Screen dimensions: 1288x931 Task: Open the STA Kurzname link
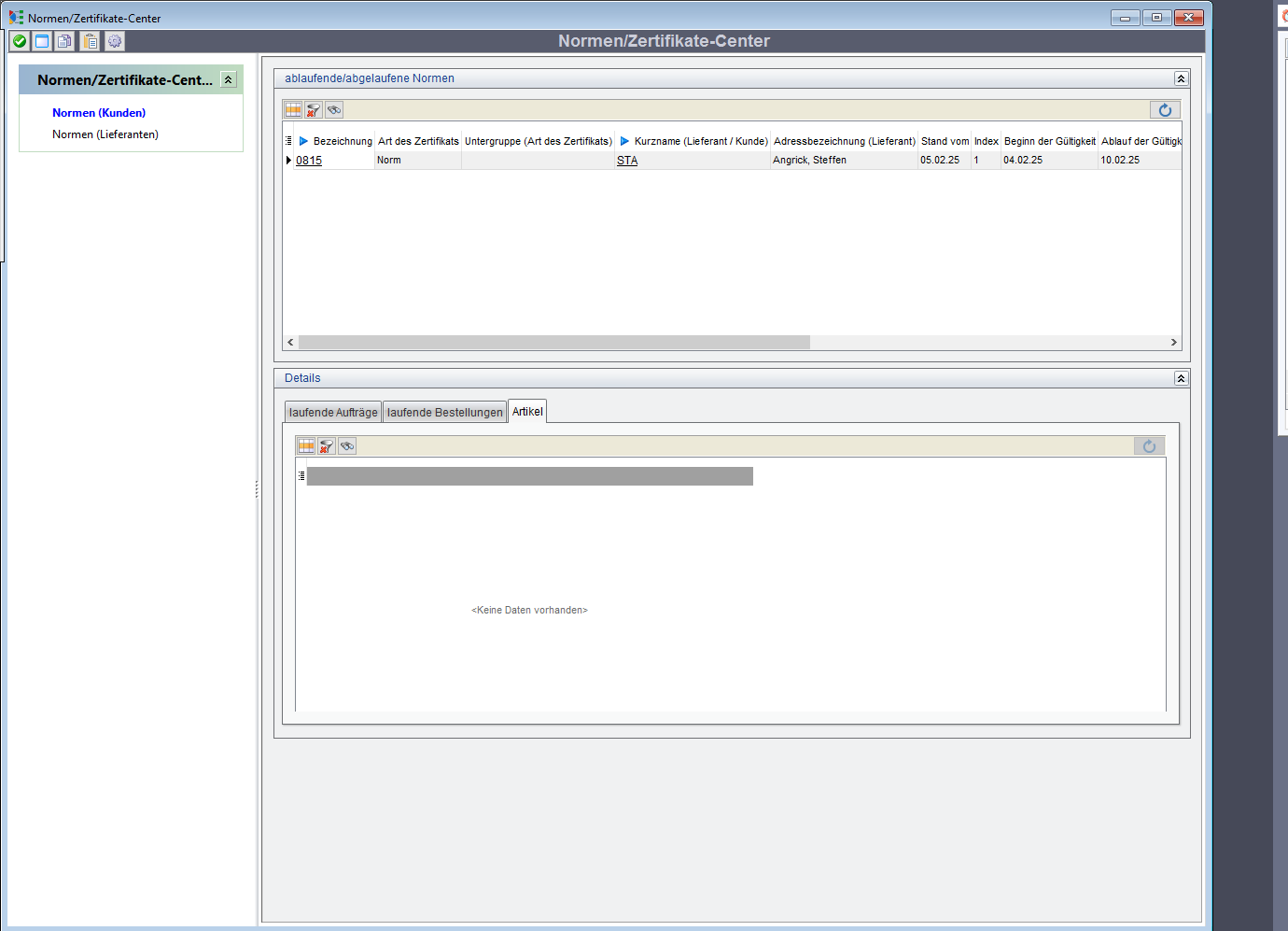(x=627, y=161)
